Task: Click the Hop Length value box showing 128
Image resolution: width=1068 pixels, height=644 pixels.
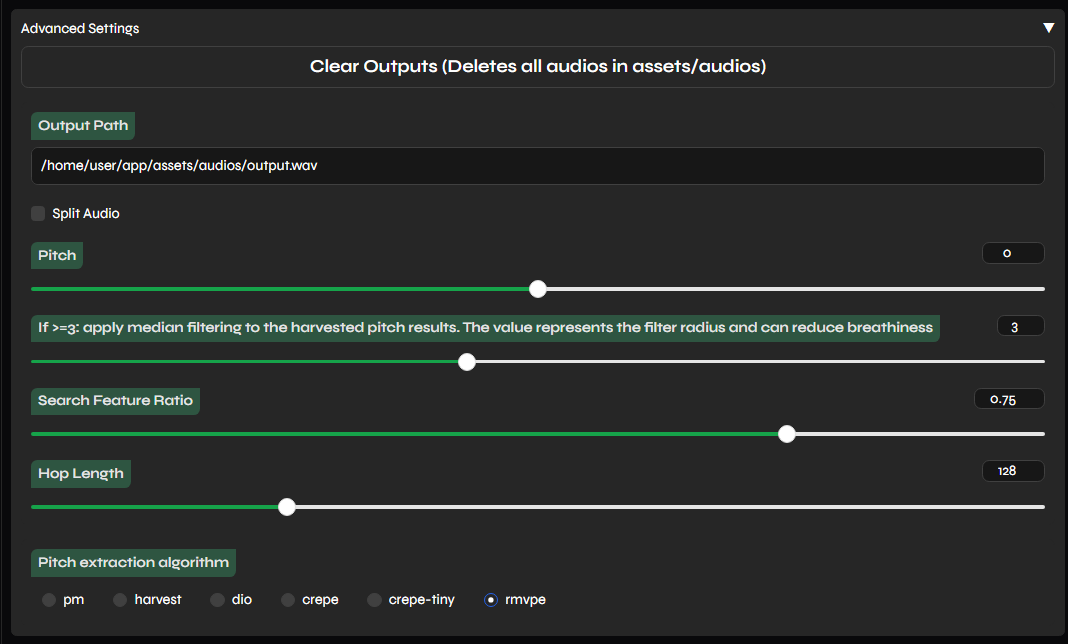Action: pyautogui.click(x=1013, y=471)
